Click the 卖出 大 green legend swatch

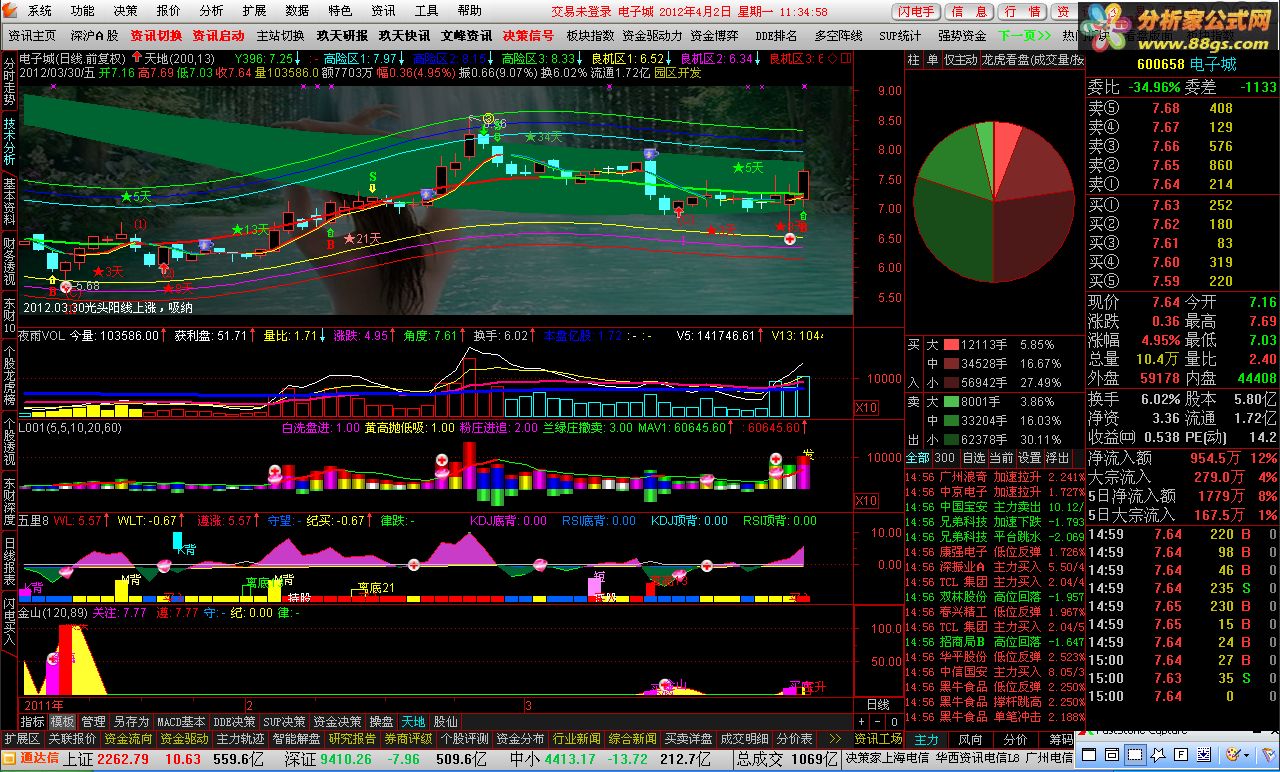point(951,402)
